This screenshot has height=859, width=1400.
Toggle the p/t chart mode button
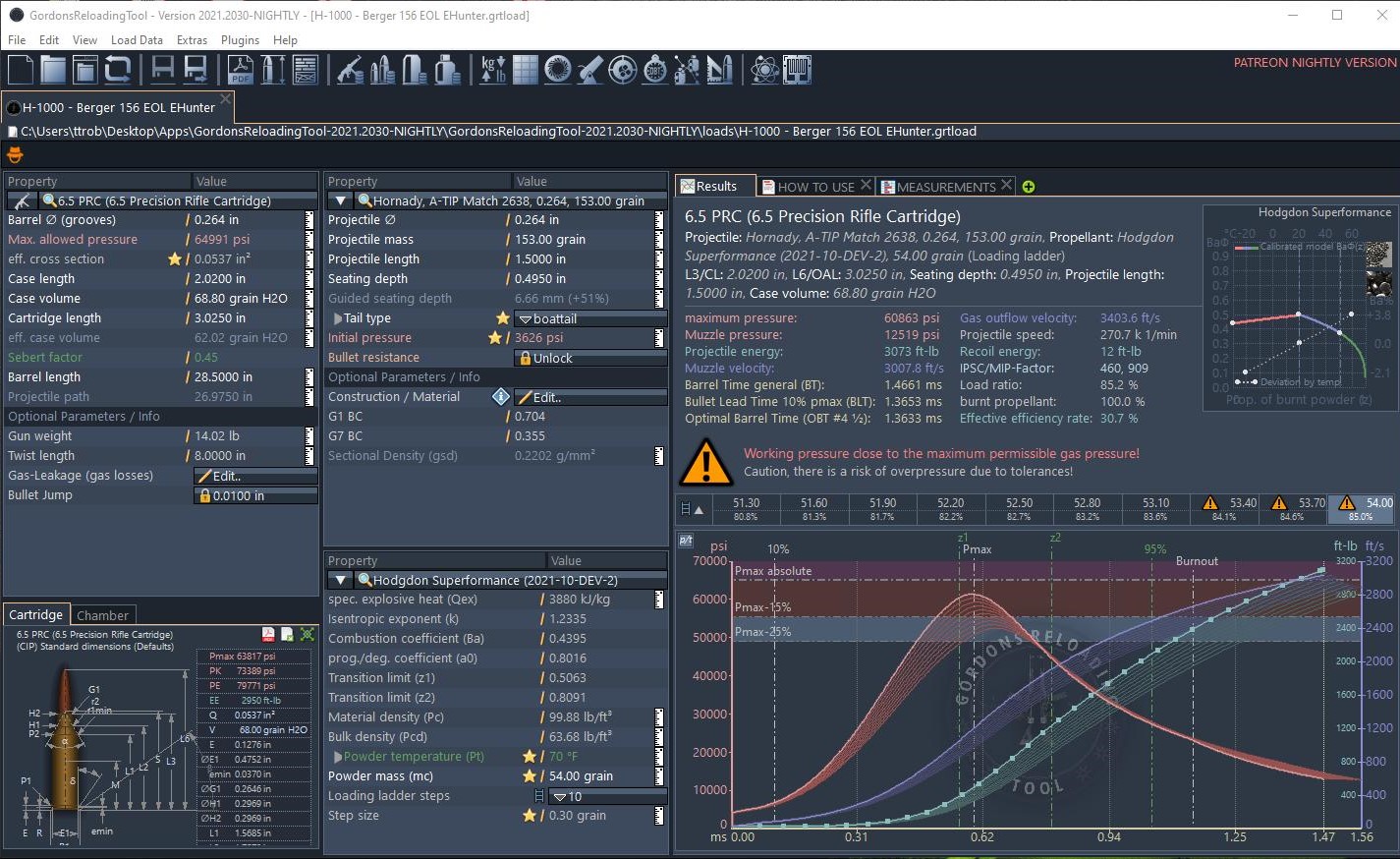click(x=686, y=541)
